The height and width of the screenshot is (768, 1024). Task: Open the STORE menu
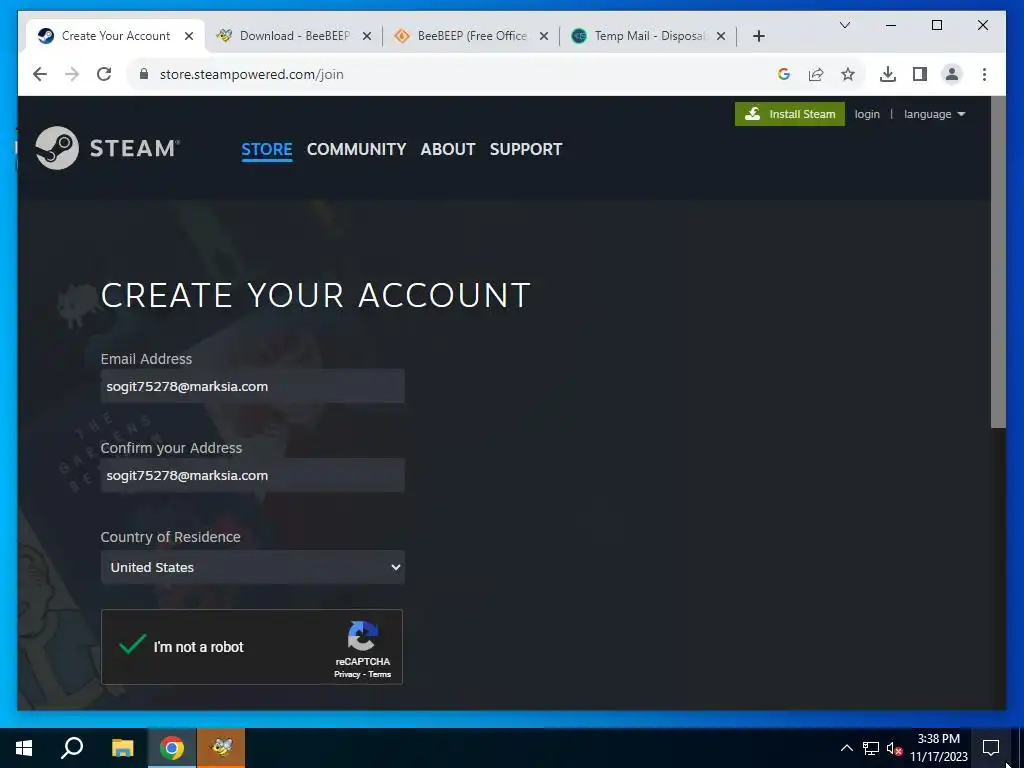tap(266, 150)
